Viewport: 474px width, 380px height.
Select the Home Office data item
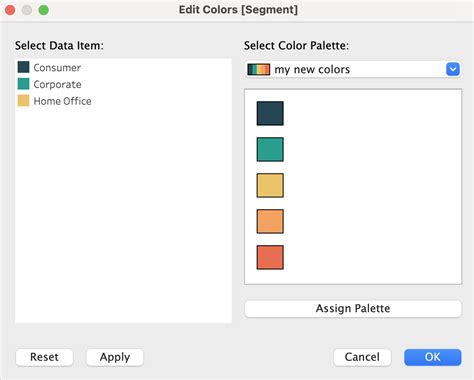click(x=123, y=101)
